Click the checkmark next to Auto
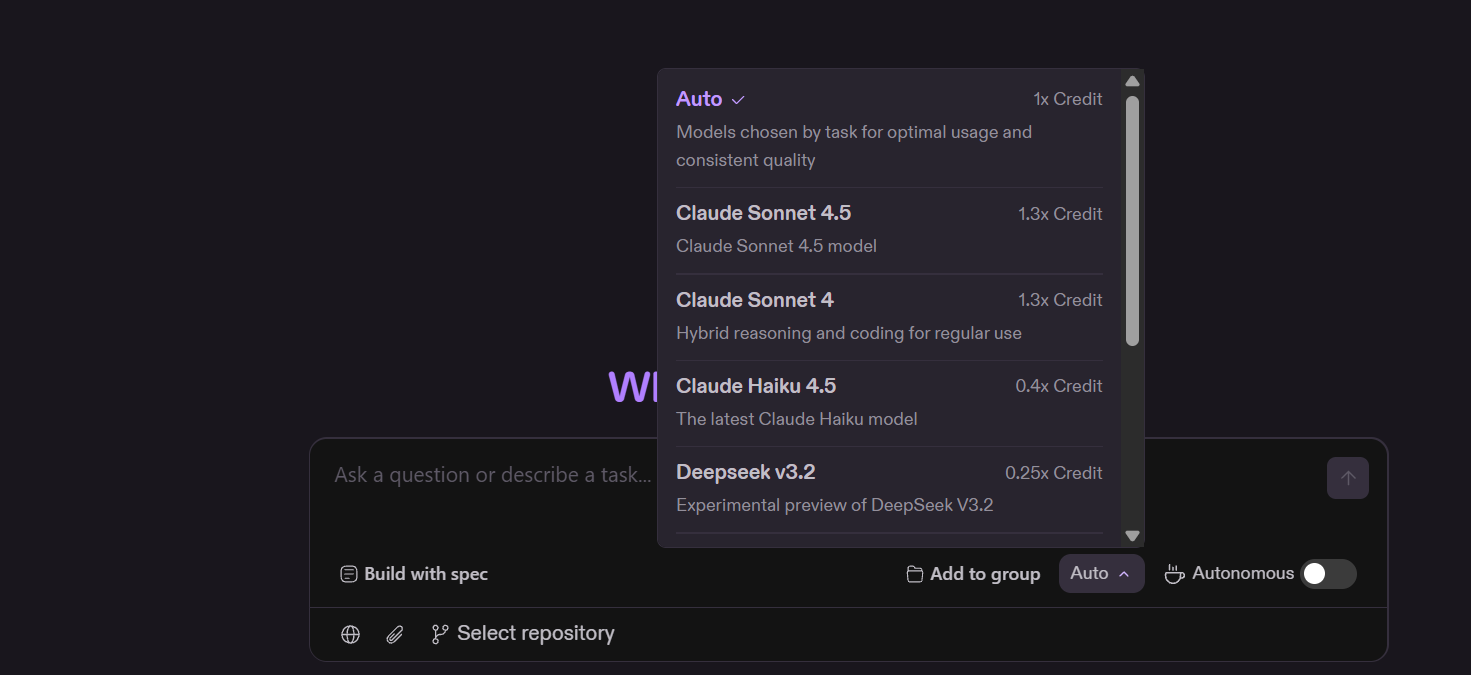 tap(738, 100)
